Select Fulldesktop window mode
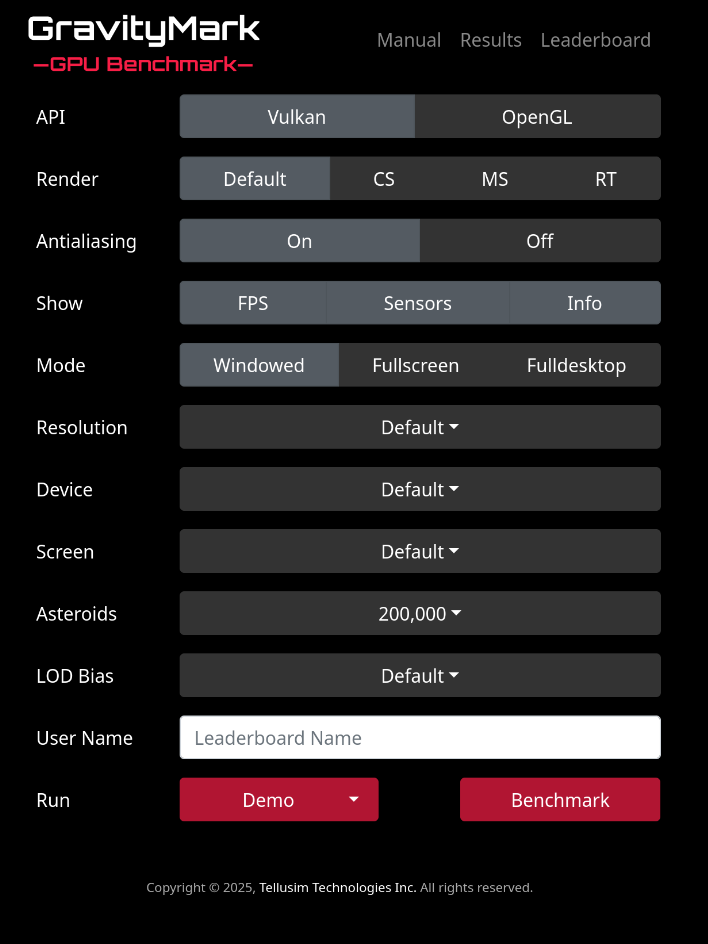 577,364
